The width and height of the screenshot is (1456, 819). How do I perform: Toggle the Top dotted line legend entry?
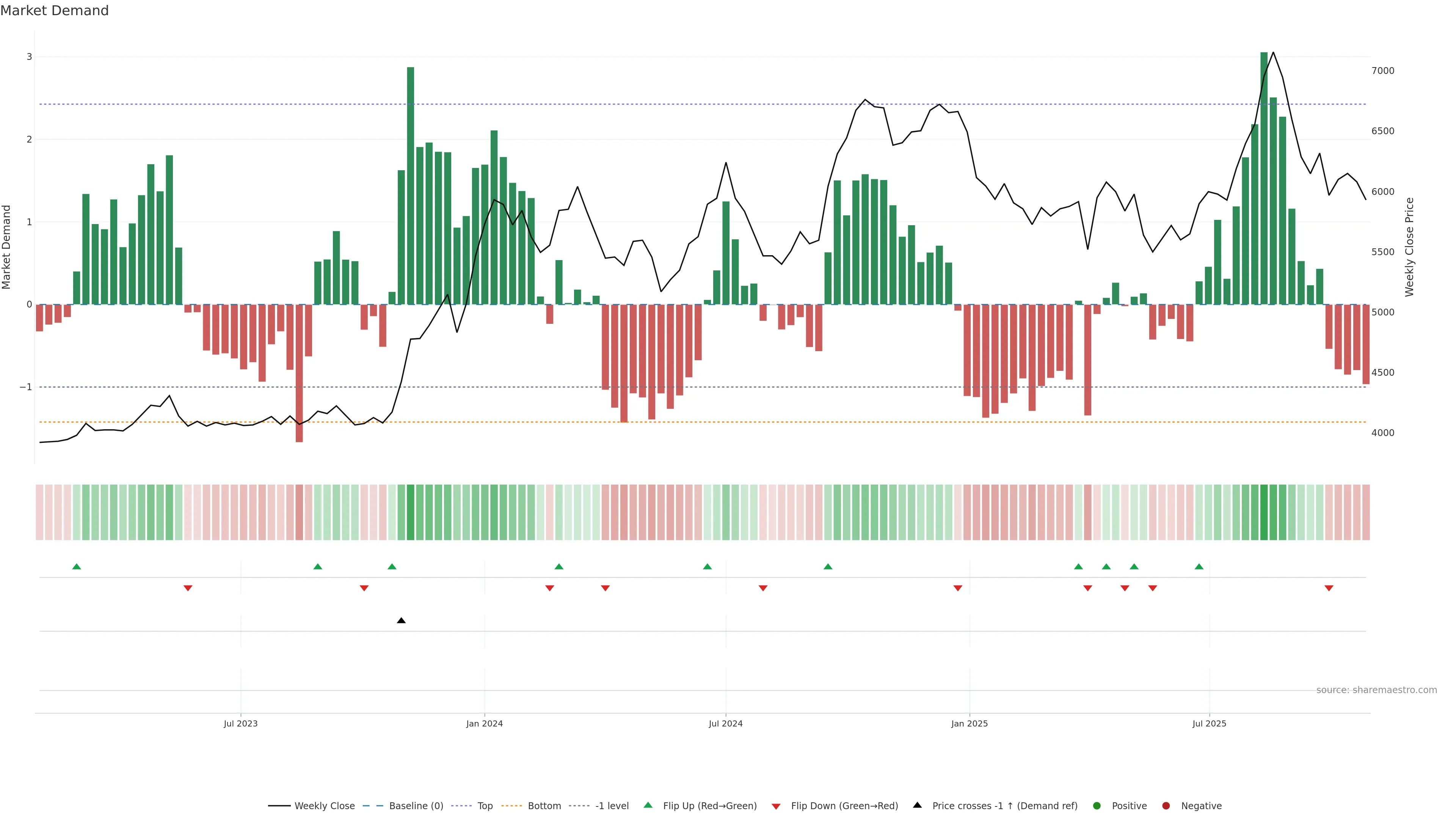pyautogui.click(x=485, y=805)
